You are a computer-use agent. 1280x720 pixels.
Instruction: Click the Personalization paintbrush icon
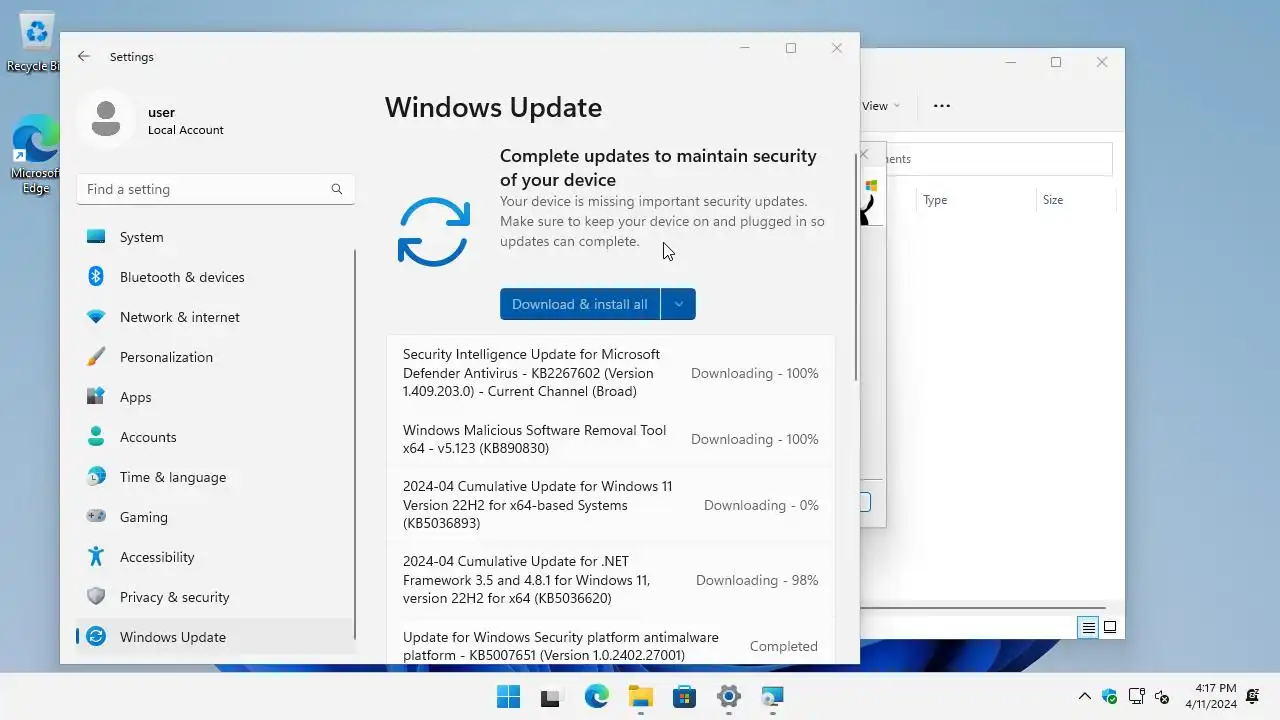point(96,357)
